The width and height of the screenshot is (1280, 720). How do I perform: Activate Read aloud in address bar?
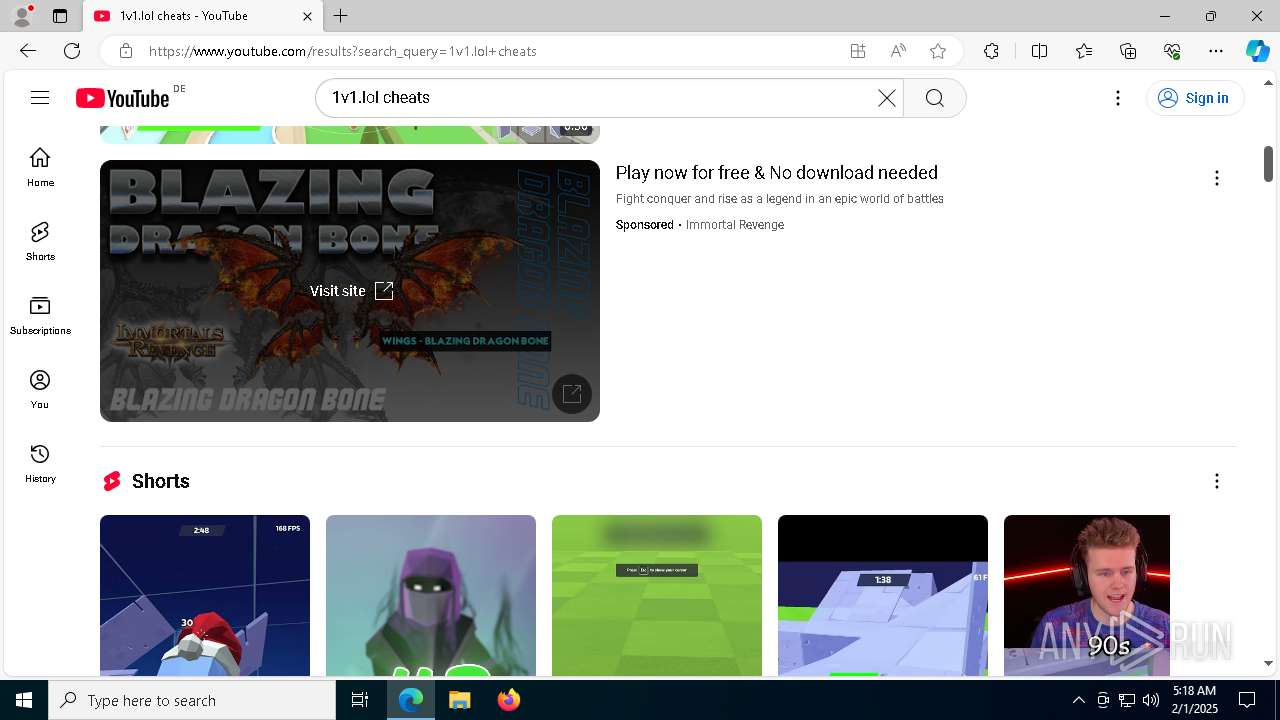tap(898, 51)
